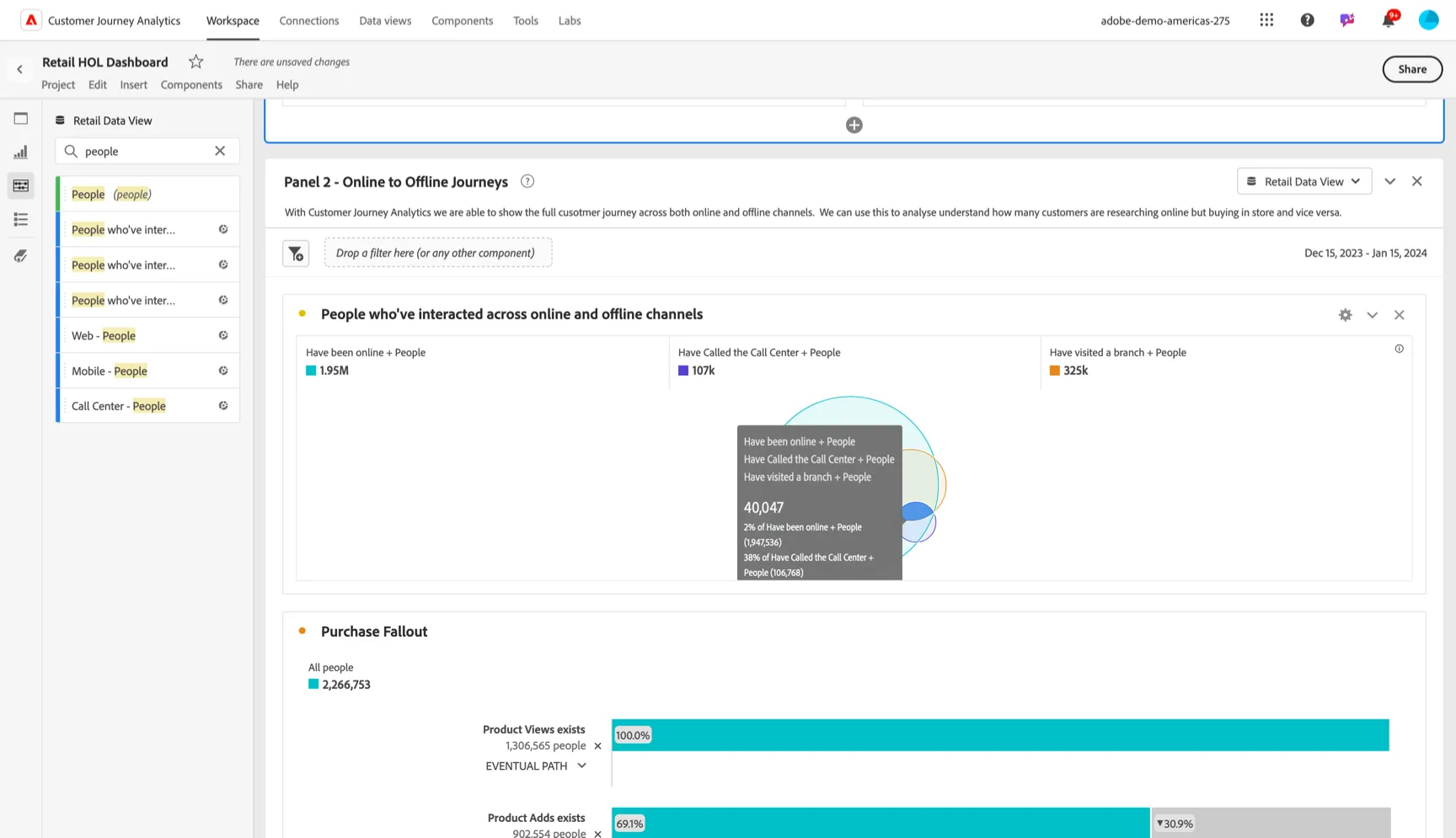Image resolution: width=1456 pixels, height=838 pixels.
Task: Open the Workspace tab
Action: (233, 20)
